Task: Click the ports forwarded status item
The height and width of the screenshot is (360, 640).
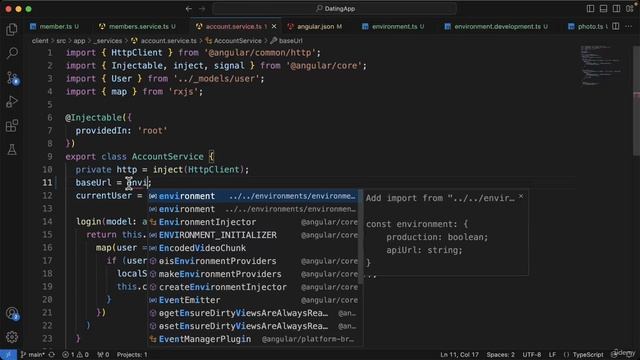Action: (103, 355)
